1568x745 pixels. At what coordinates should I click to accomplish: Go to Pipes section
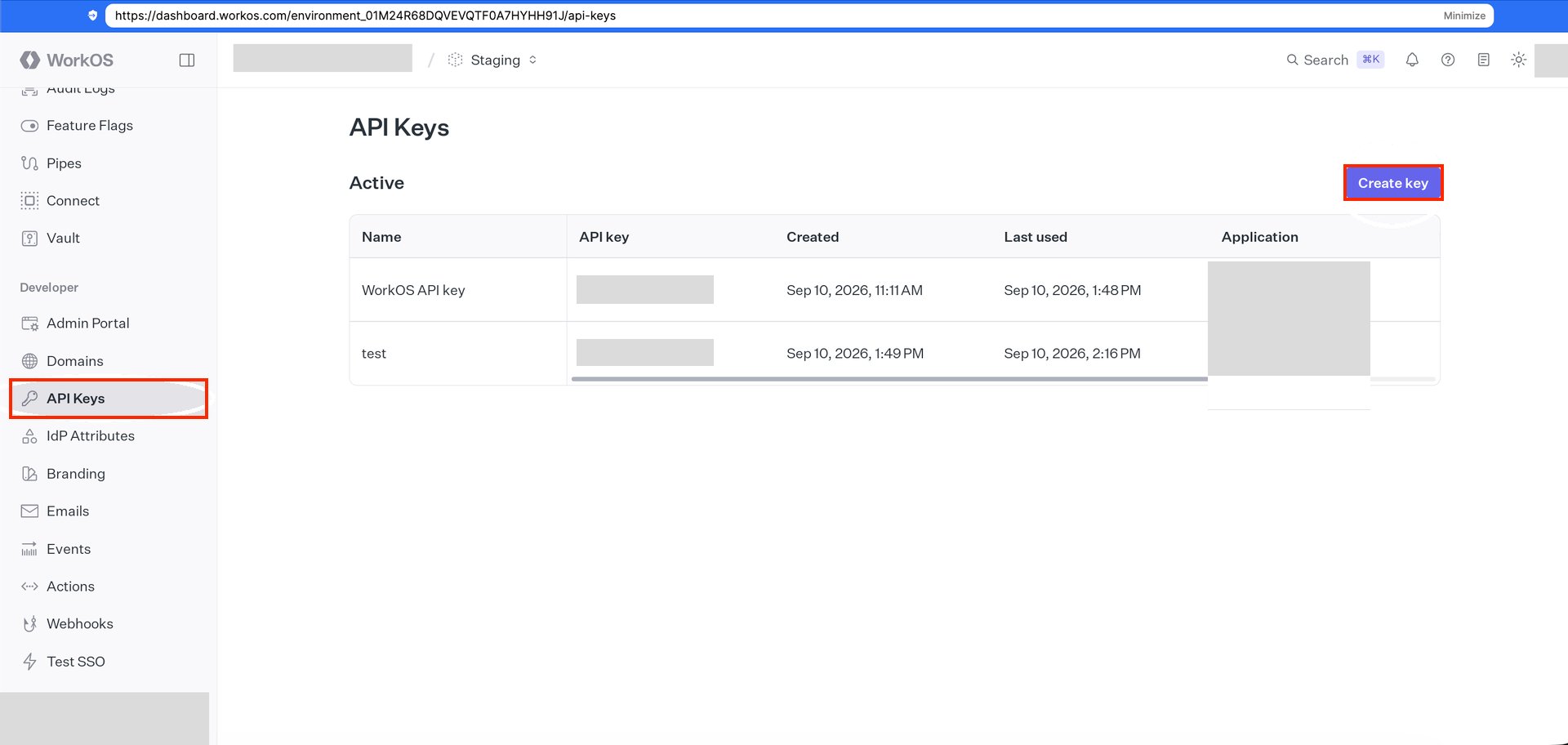click(x=64, y=163)
